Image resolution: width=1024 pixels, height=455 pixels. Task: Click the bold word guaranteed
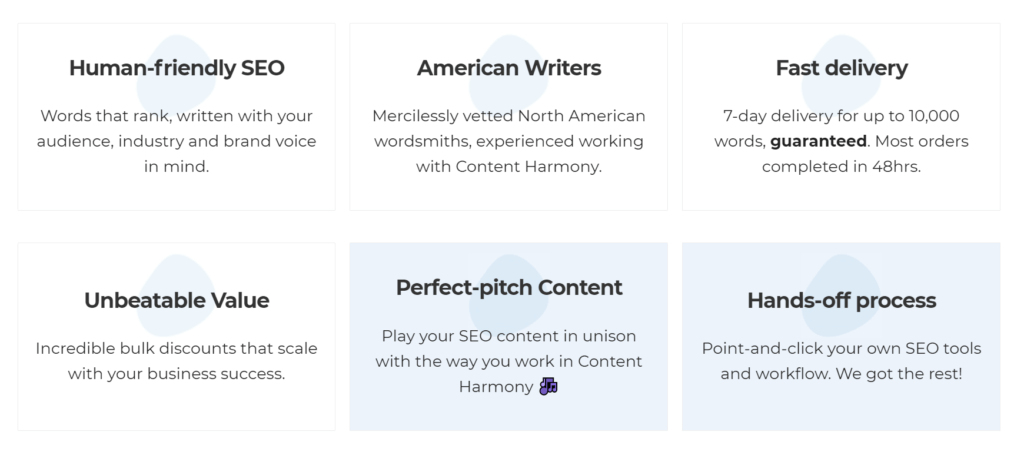[818, 141]
